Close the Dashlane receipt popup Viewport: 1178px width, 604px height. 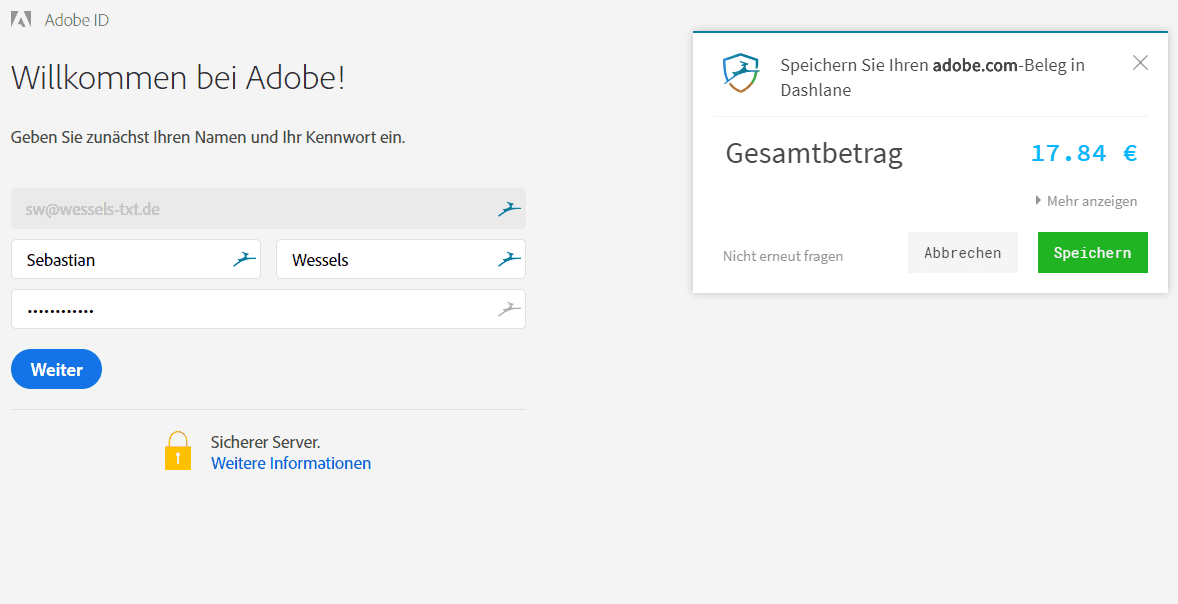1140,62
